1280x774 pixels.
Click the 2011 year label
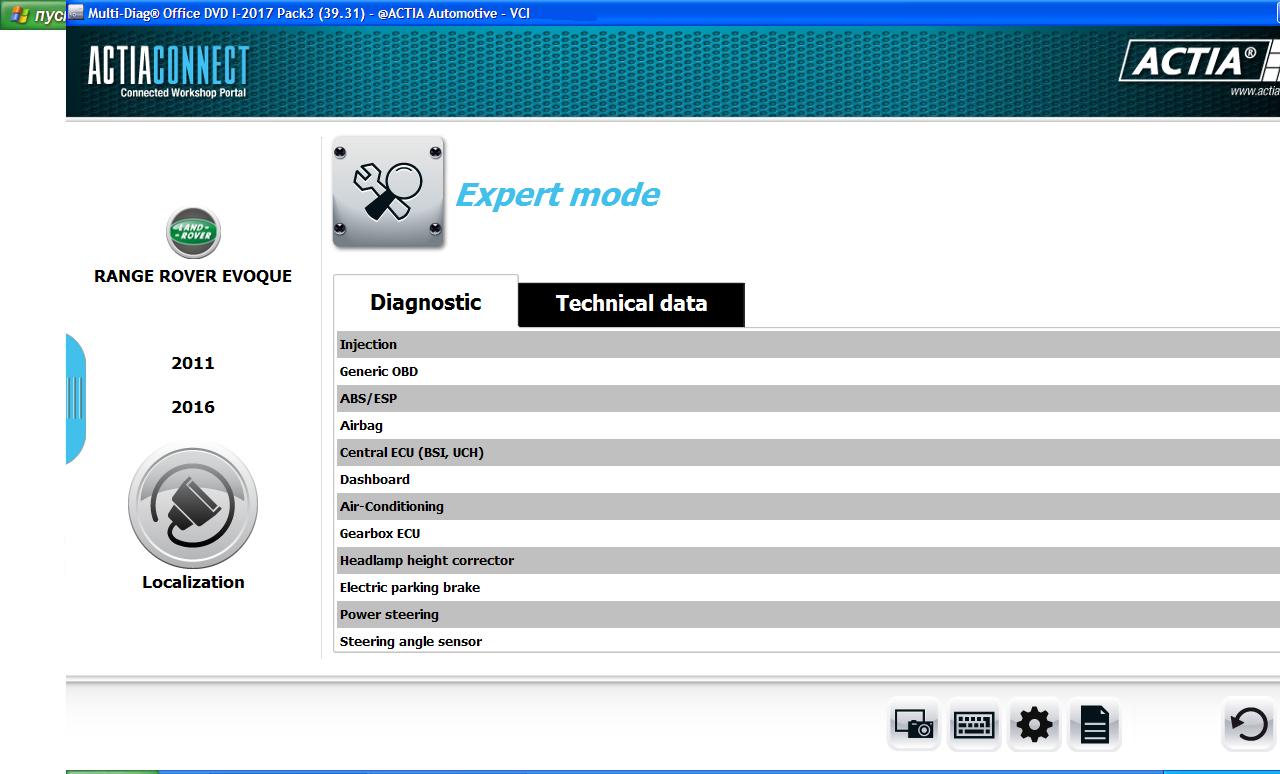click(193, 363)
